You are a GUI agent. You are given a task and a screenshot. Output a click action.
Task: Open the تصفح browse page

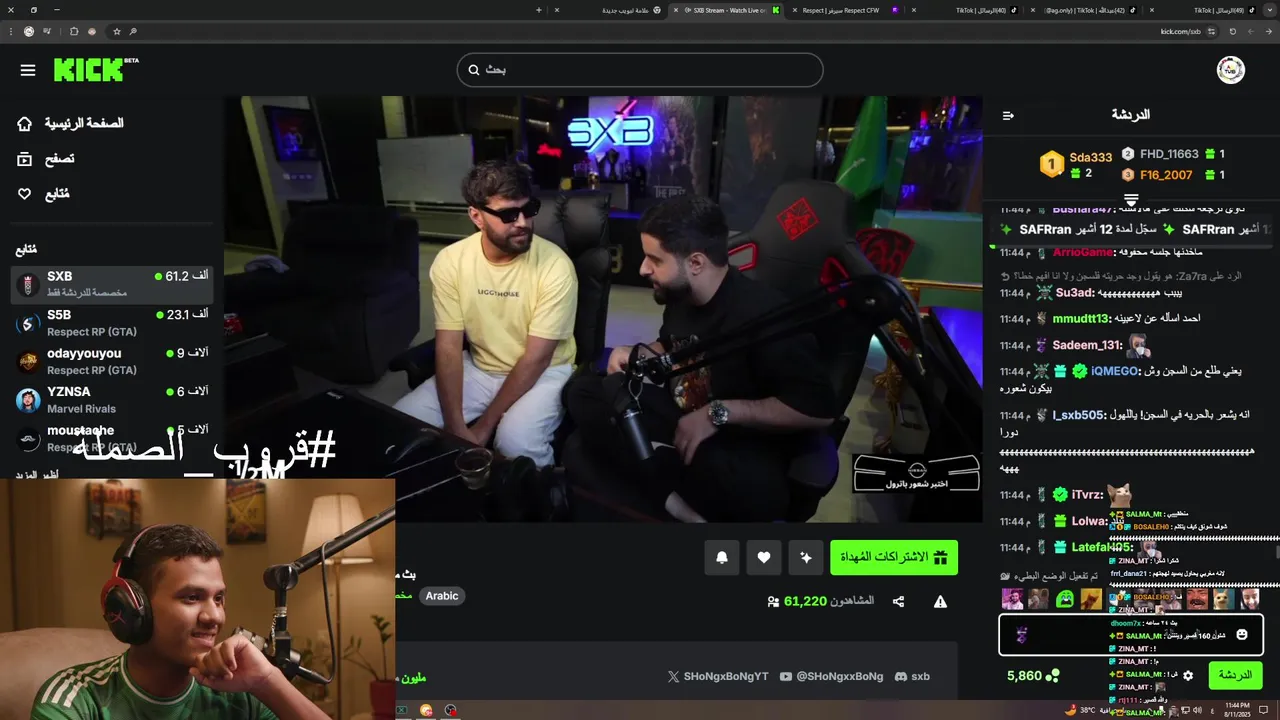pyautogui.click(x=59, y=158)
